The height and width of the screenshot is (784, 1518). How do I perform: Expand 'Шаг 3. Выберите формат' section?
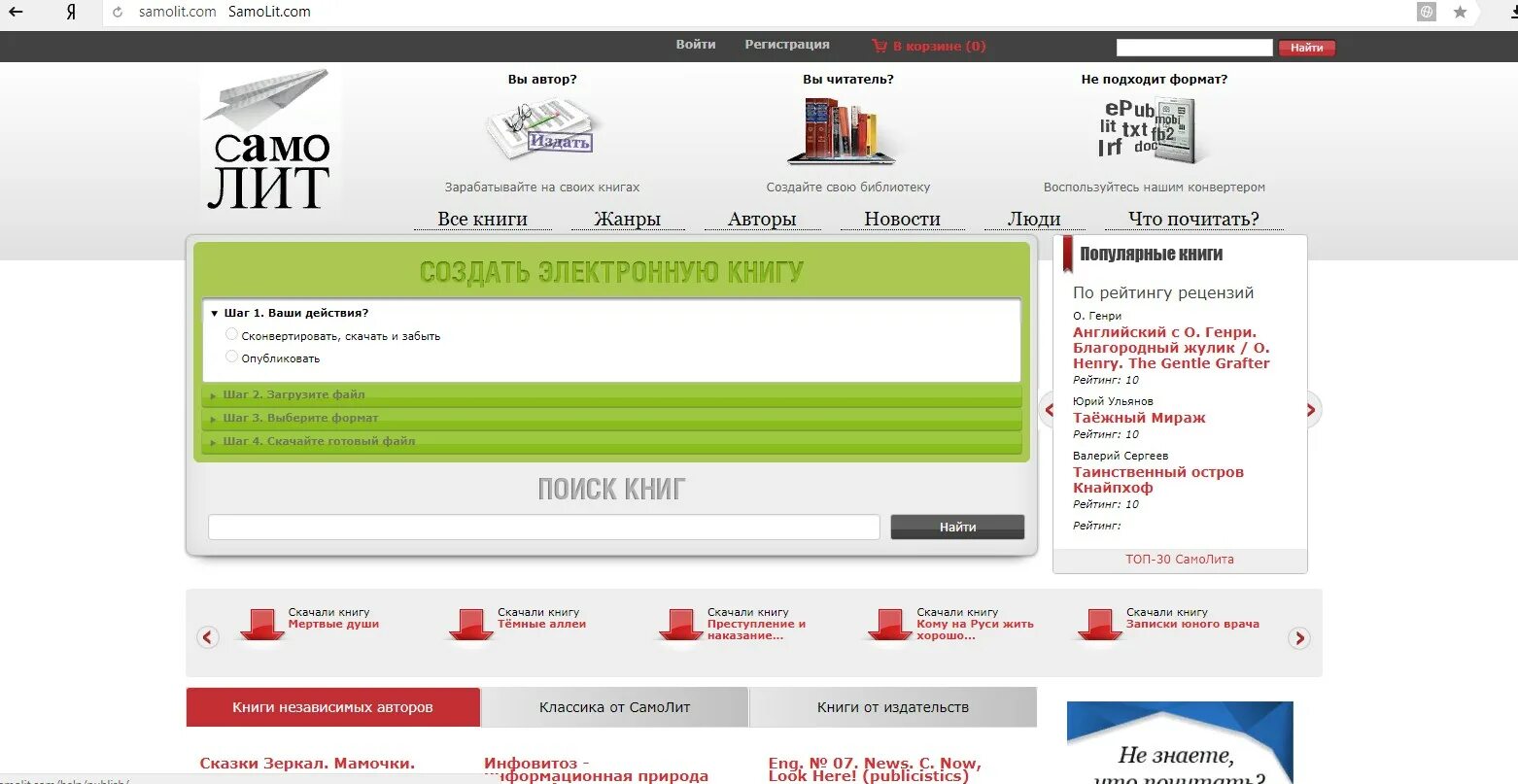pyautogui.click(x=611, y=418)
